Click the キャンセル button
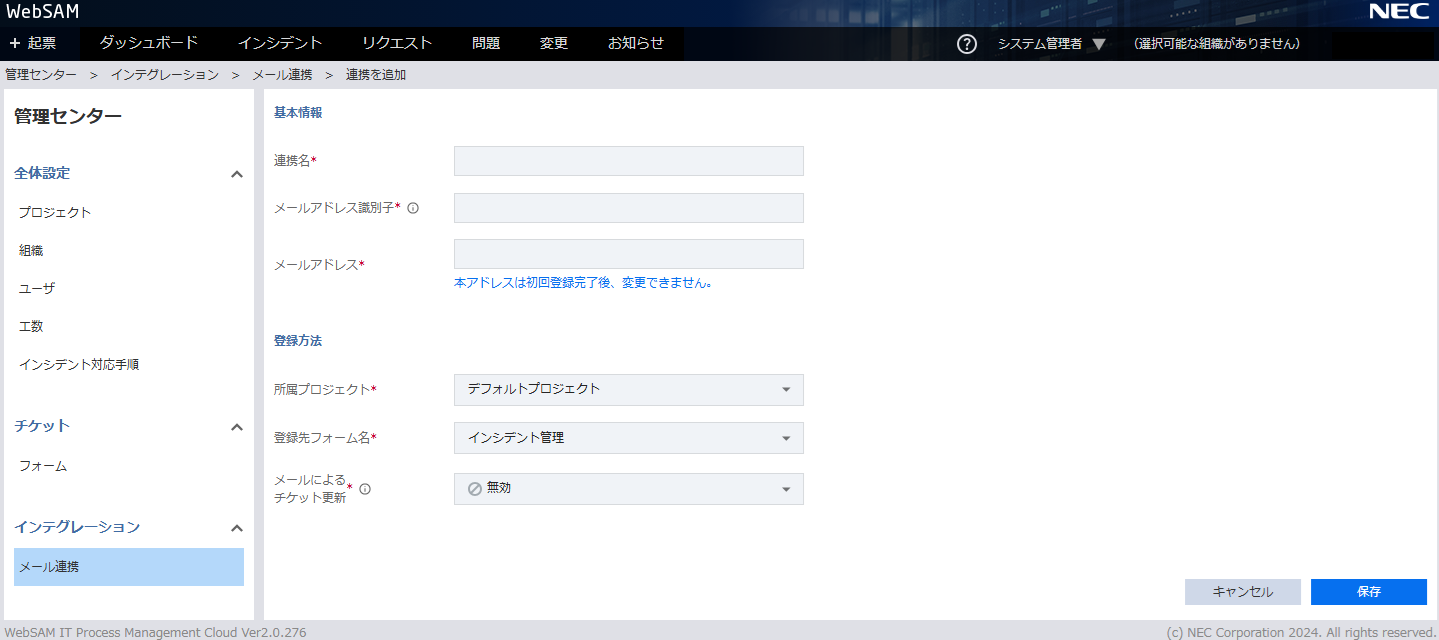The width and height of the screenshot is (1439, 640). click(x=1242, y=592)
